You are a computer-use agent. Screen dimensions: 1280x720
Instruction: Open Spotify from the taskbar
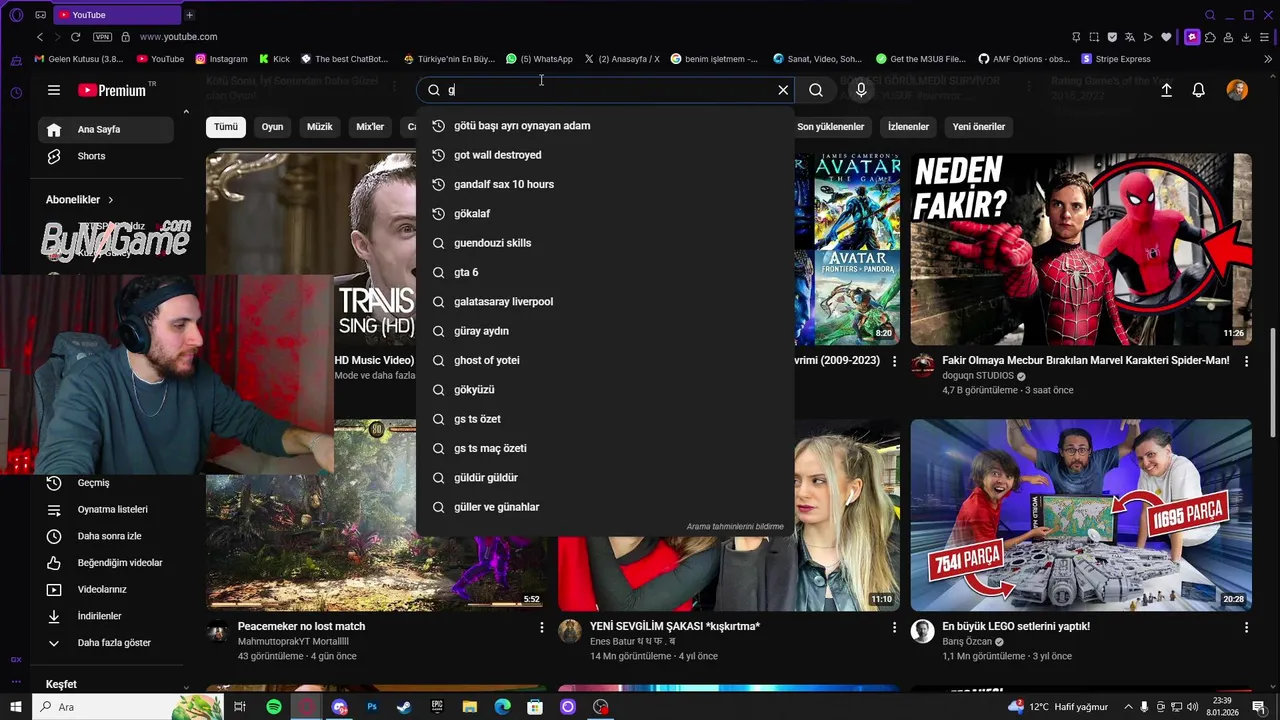click(x=274, y=707)
